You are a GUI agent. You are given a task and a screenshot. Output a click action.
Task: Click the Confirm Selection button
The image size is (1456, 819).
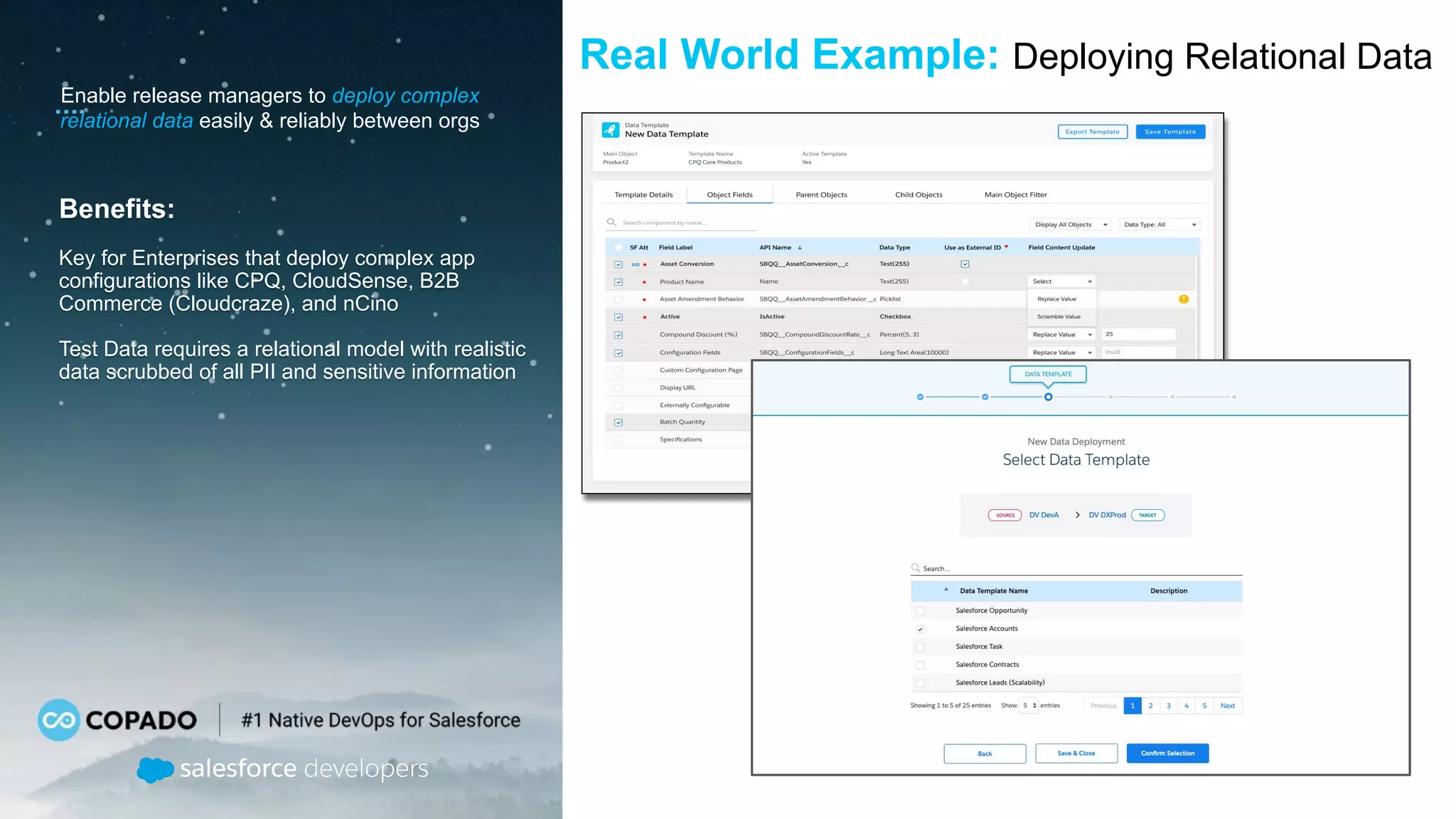coord(1167,754)
